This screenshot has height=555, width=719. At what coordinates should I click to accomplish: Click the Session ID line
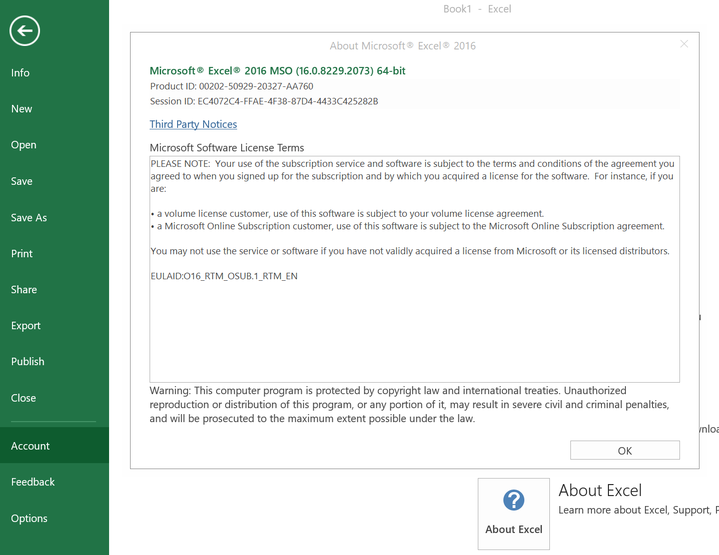(x=264, y=101)
